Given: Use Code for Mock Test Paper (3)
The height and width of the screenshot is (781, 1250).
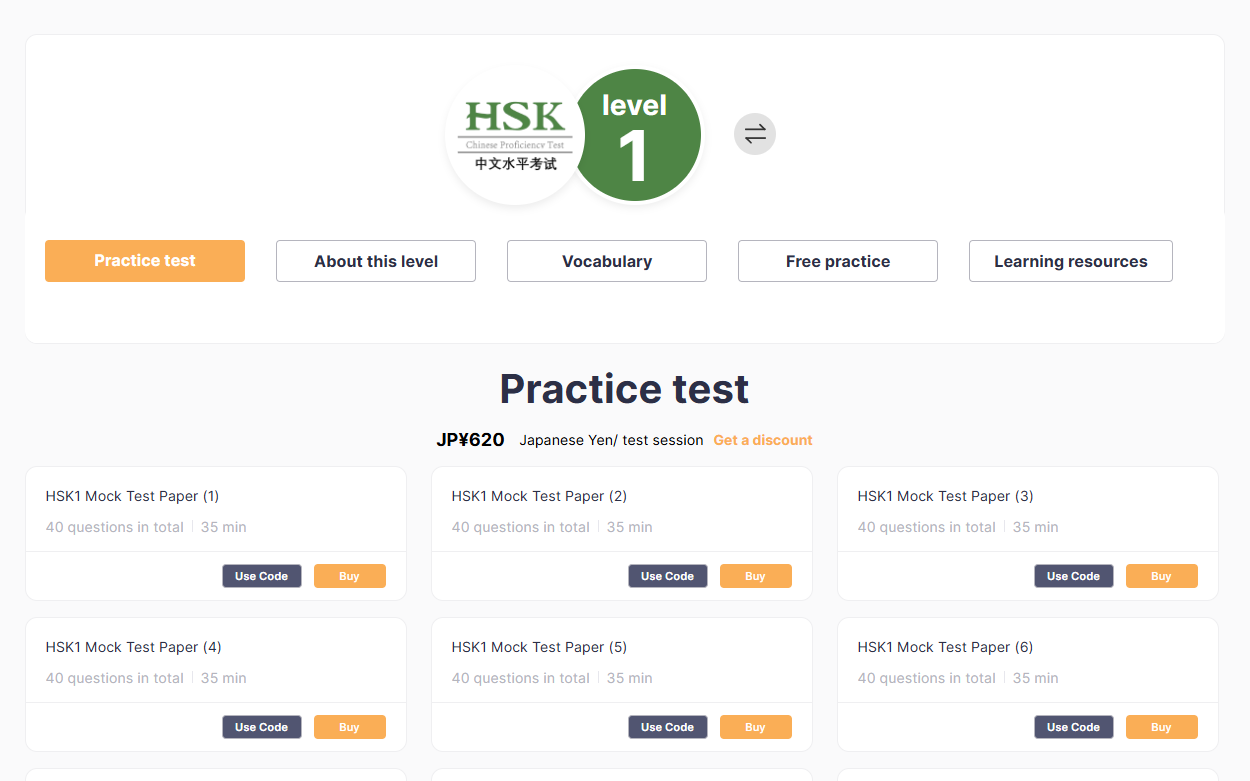Looking at the screenshot, I should [x=1073, y=576].
